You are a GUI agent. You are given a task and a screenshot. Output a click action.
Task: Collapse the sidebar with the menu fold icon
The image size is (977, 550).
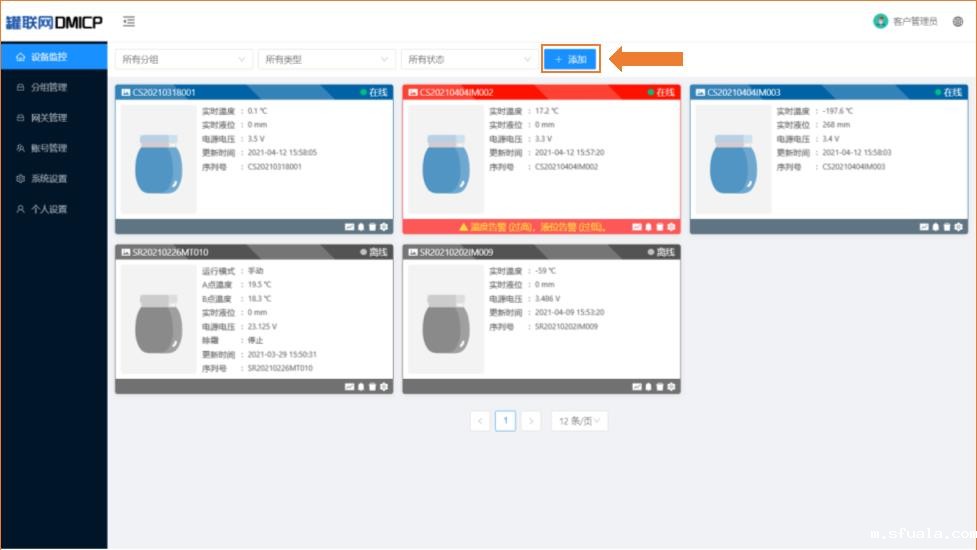point(129,21)
